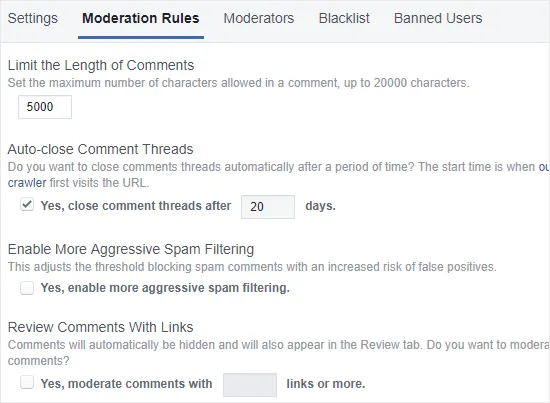Click the empty links count field
Screen dimensions: 550x403
[250, 385]
